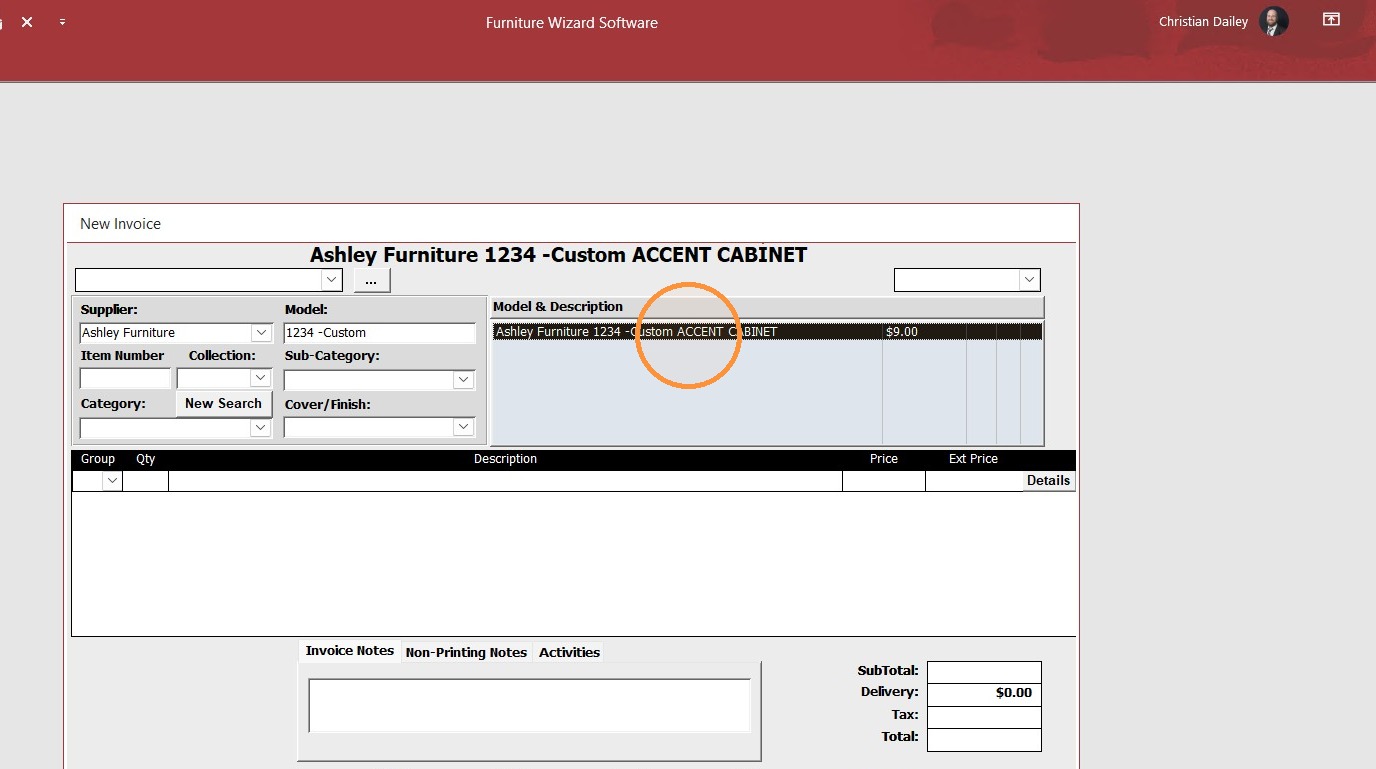This screenshot has width=1376, height=769.
Task: Click the Tax field
Action: (984, 717)
